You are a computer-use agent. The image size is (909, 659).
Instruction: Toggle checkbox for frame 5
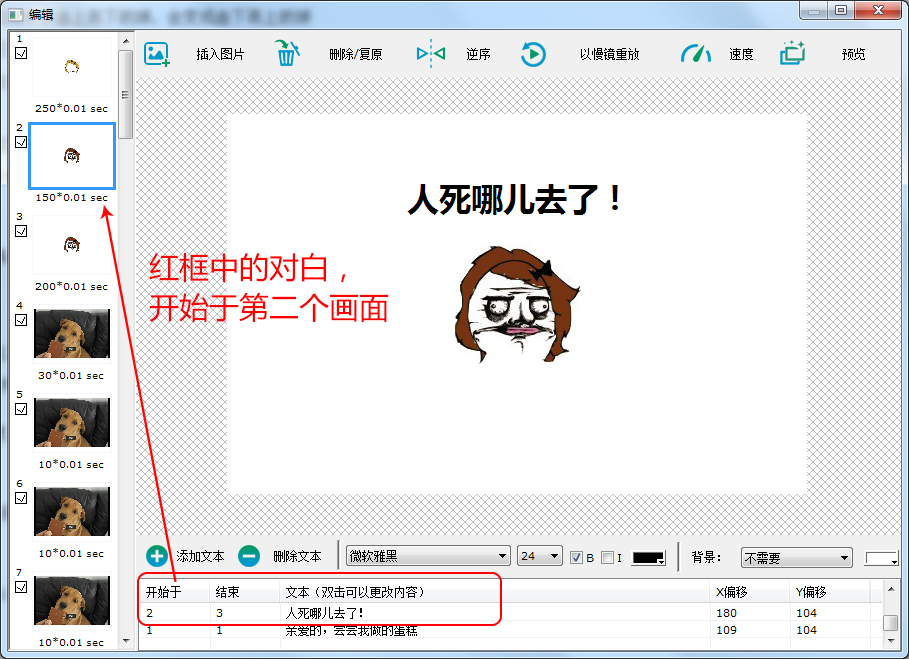21,409
